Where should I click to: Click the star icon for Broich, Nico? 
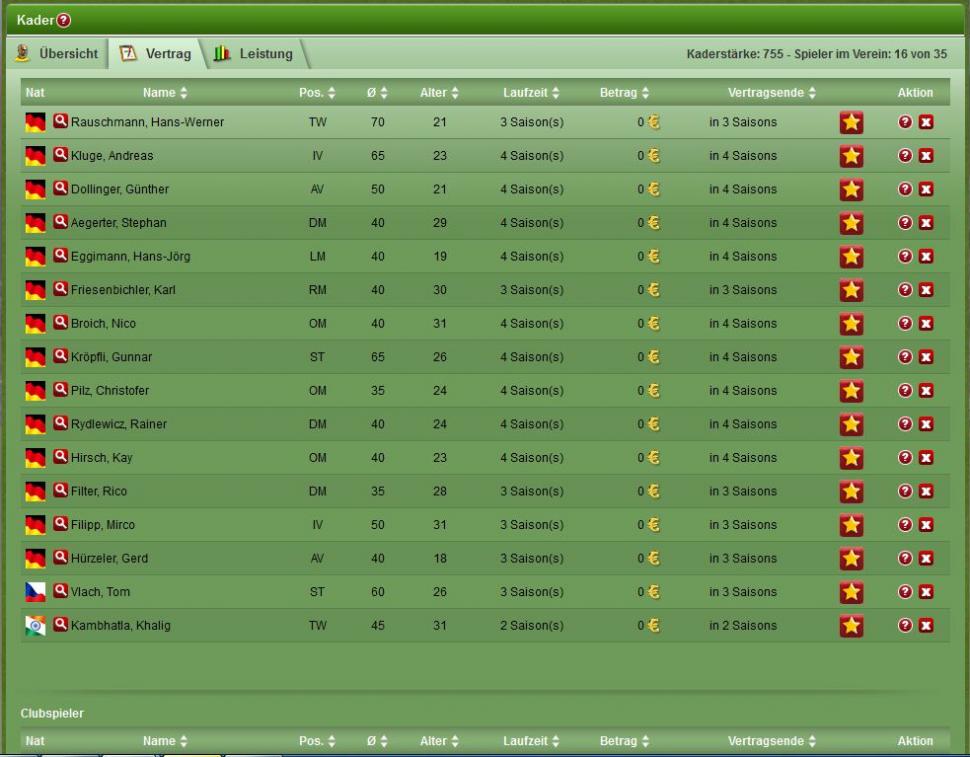pos(850,324)
